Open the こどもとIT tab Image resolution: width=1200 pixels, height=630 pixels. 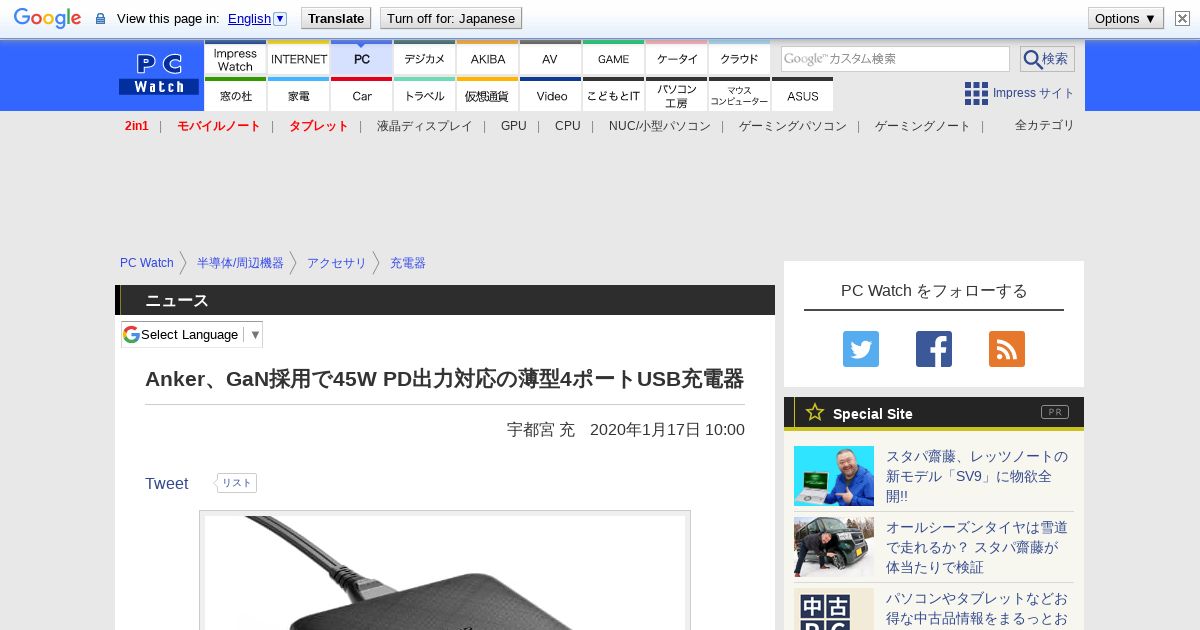(x=613, y=95)
